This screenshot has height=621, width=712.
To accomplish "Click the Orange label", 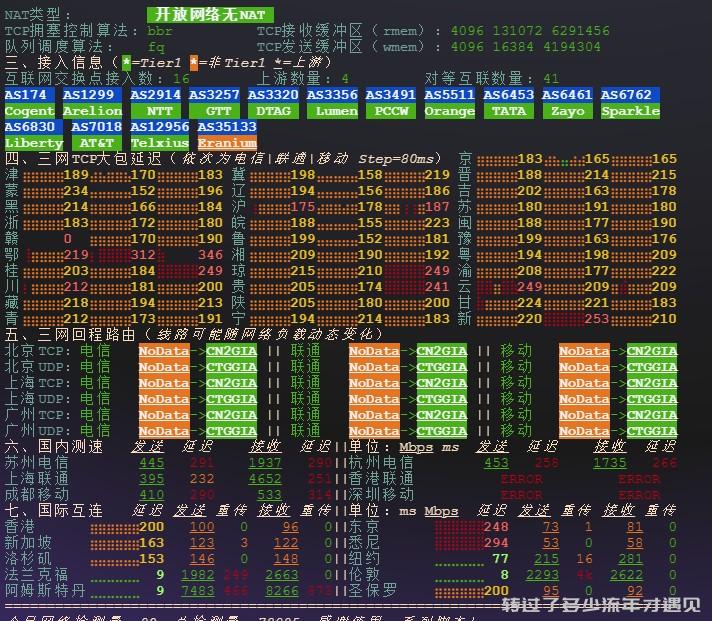I will tap(450, 111).
